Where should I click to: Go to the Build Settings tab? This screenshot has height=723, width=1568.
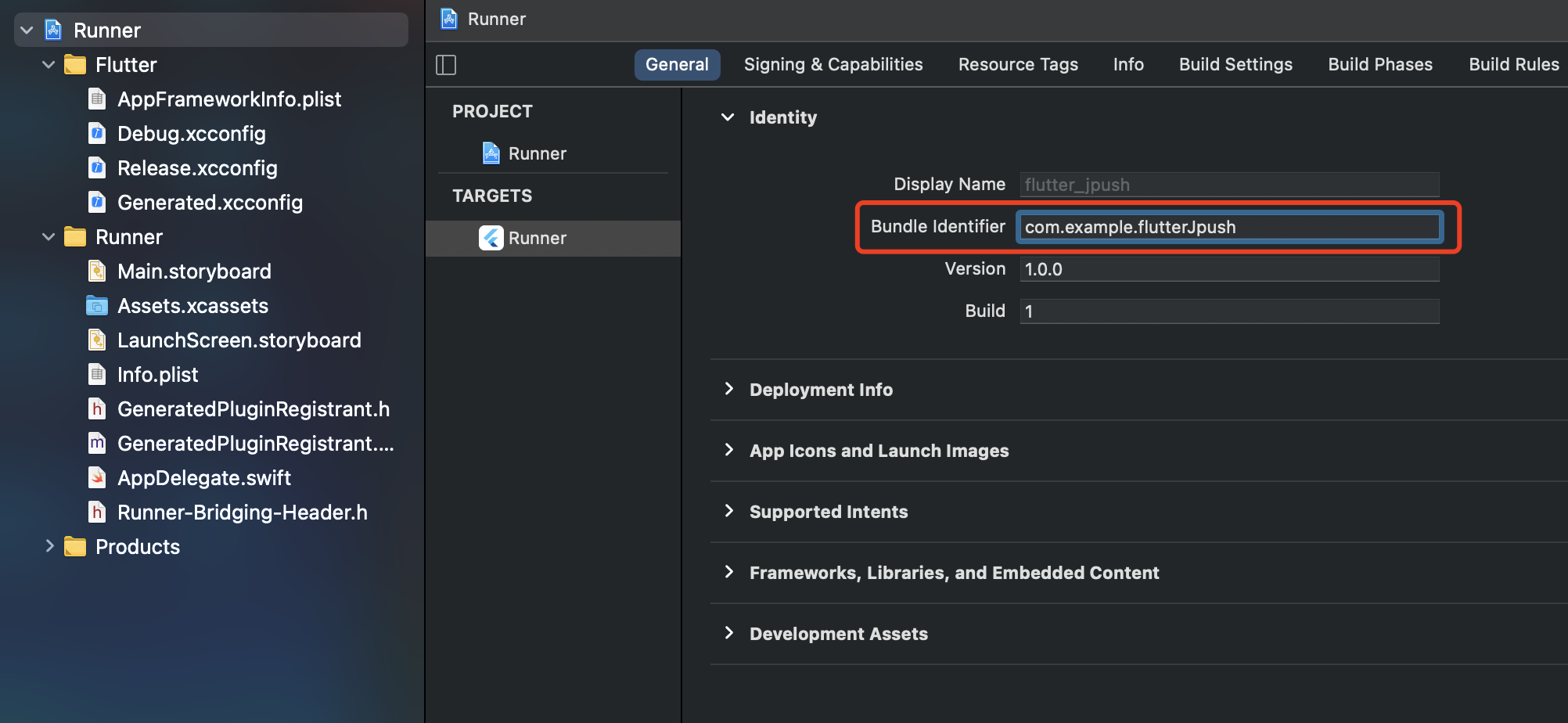[x=1235, y=65]
